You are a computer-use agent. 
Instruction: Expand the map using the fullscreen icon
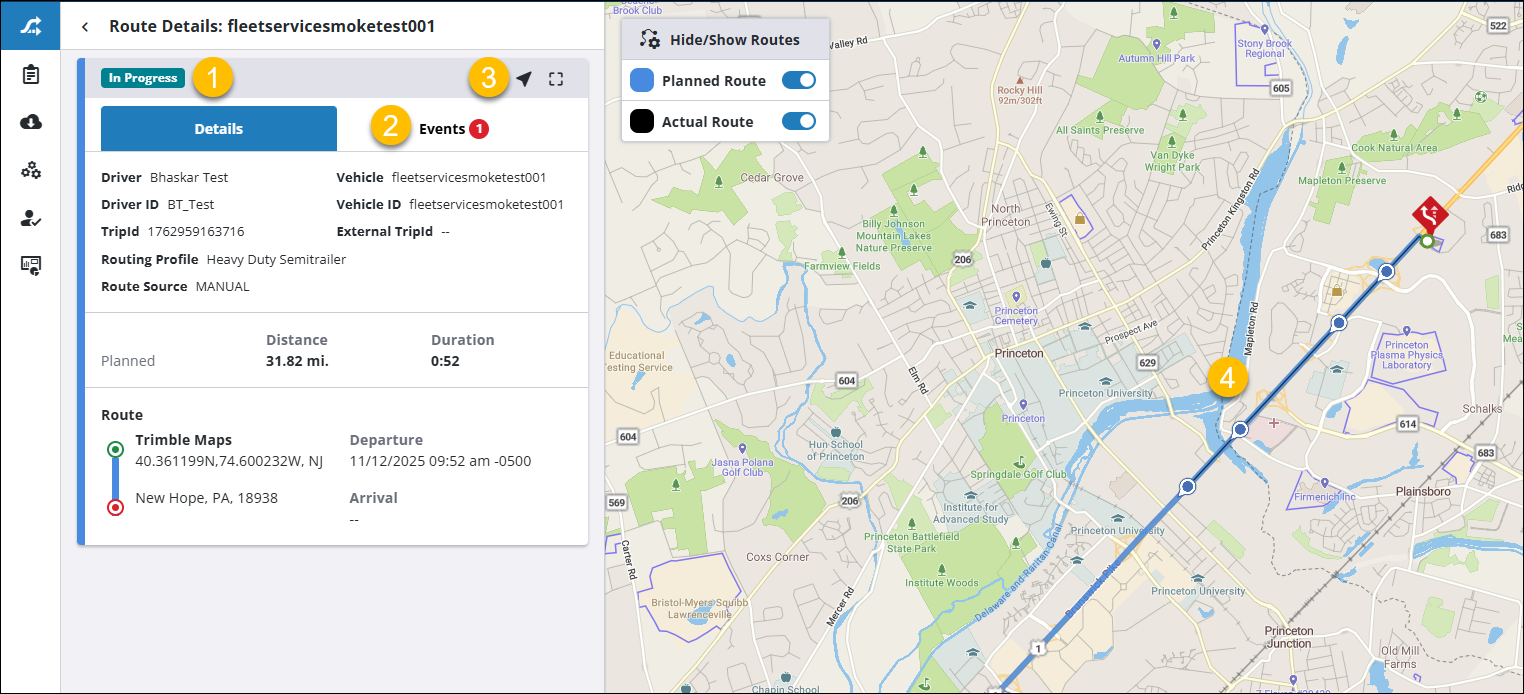[556, 78]
